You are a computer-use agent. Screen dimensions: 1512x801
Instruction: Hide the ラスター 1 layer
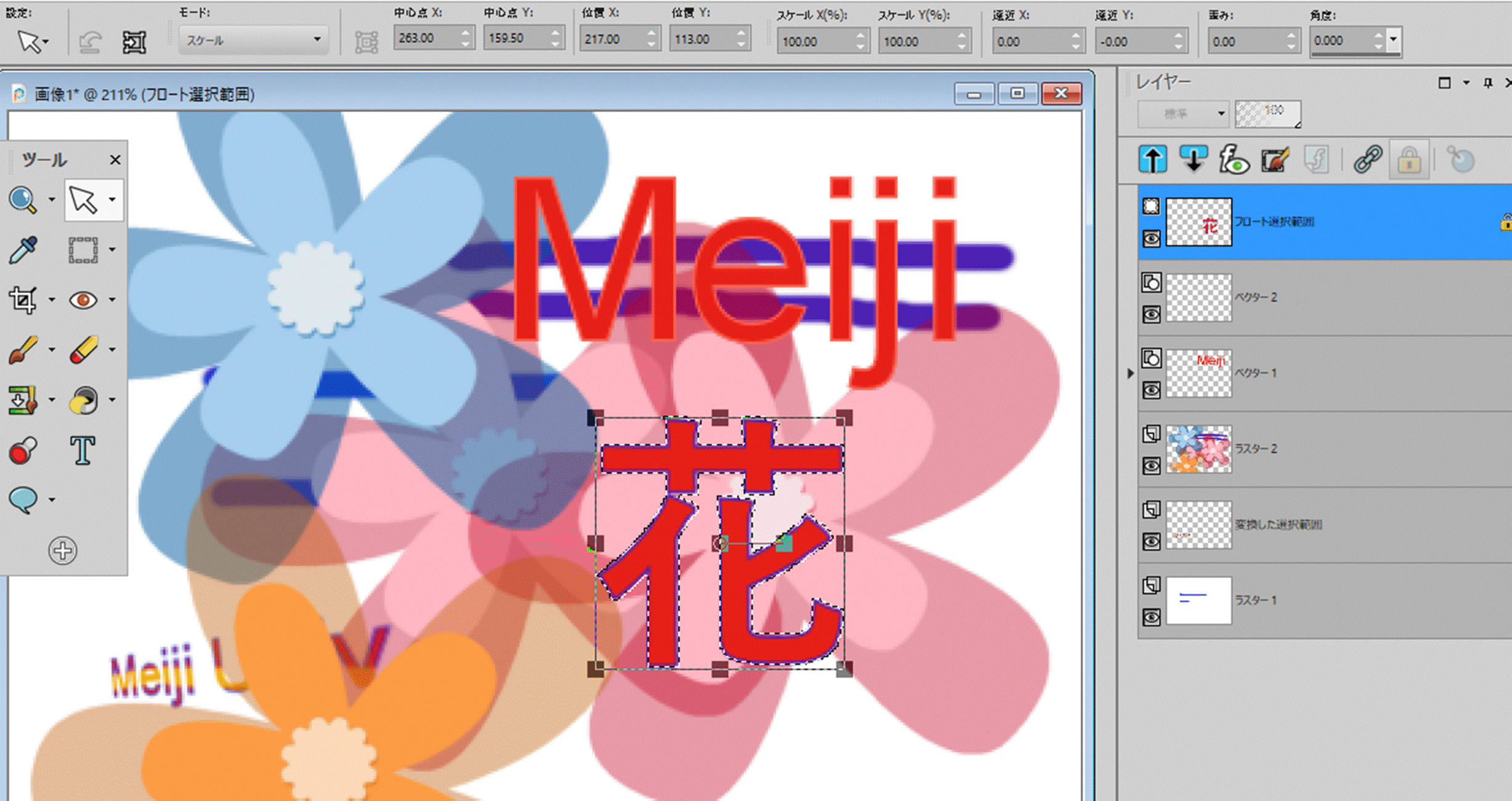1151,618
